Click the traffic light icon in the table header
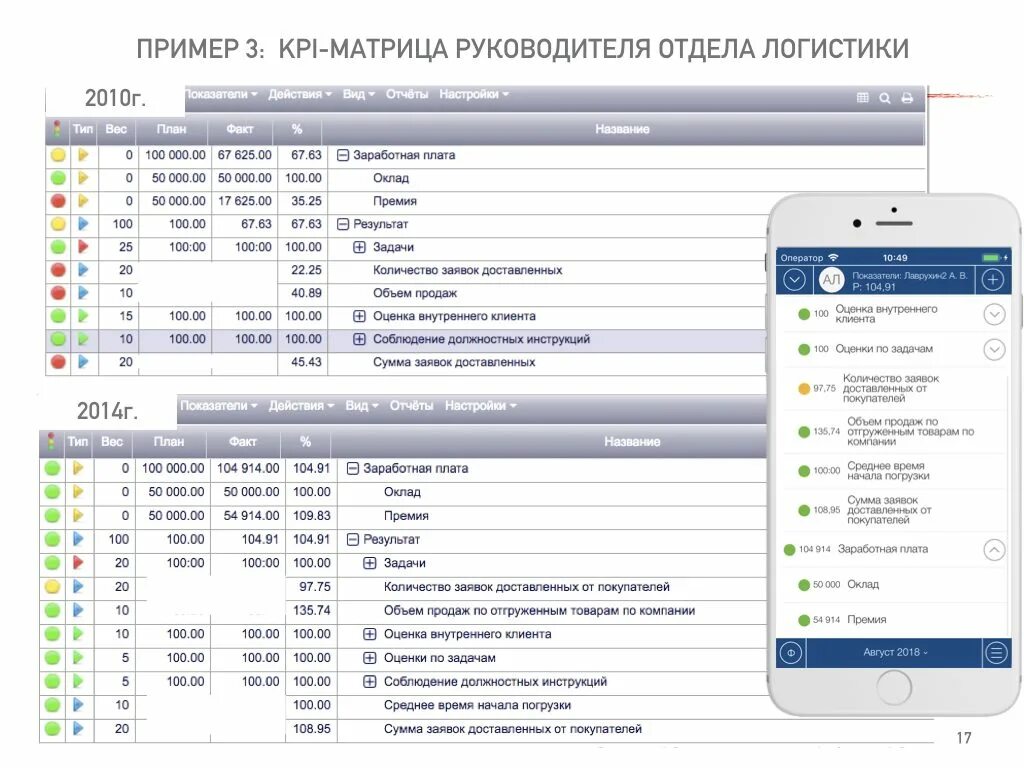This screenshot has width=1024, height=768. tap(57, 129)
